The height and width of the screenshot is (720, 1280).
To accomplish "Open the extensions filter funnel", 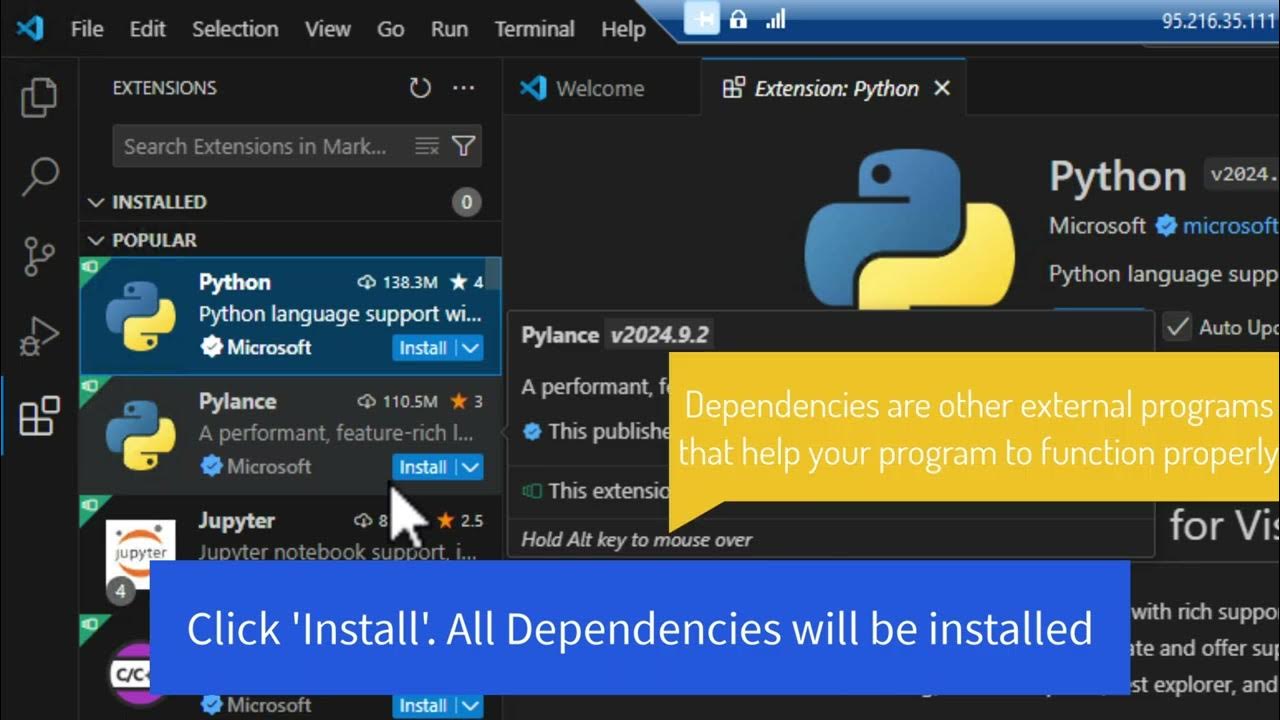I will point(463,146).
